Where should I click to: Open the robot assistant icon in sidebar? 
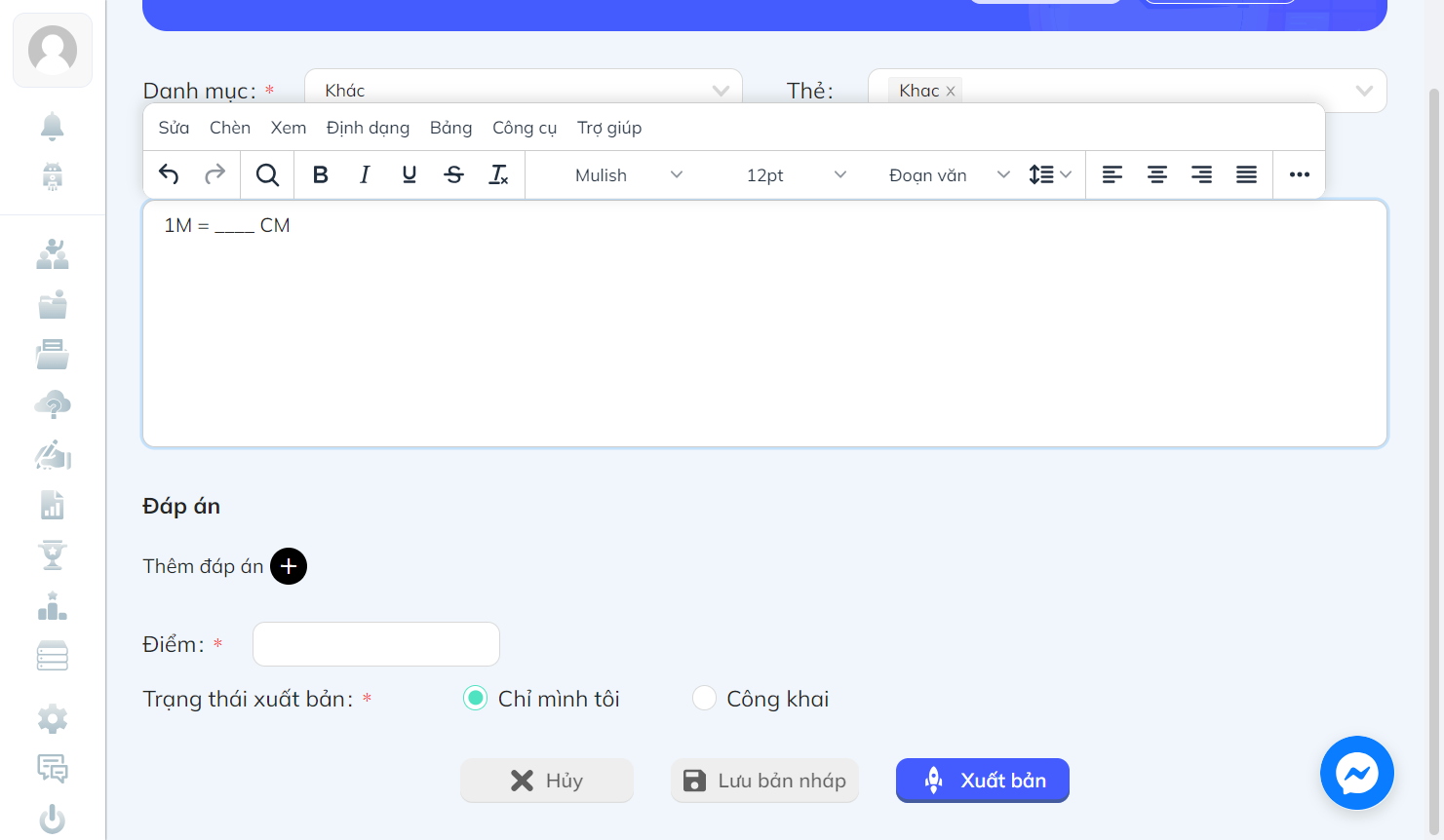53,176
